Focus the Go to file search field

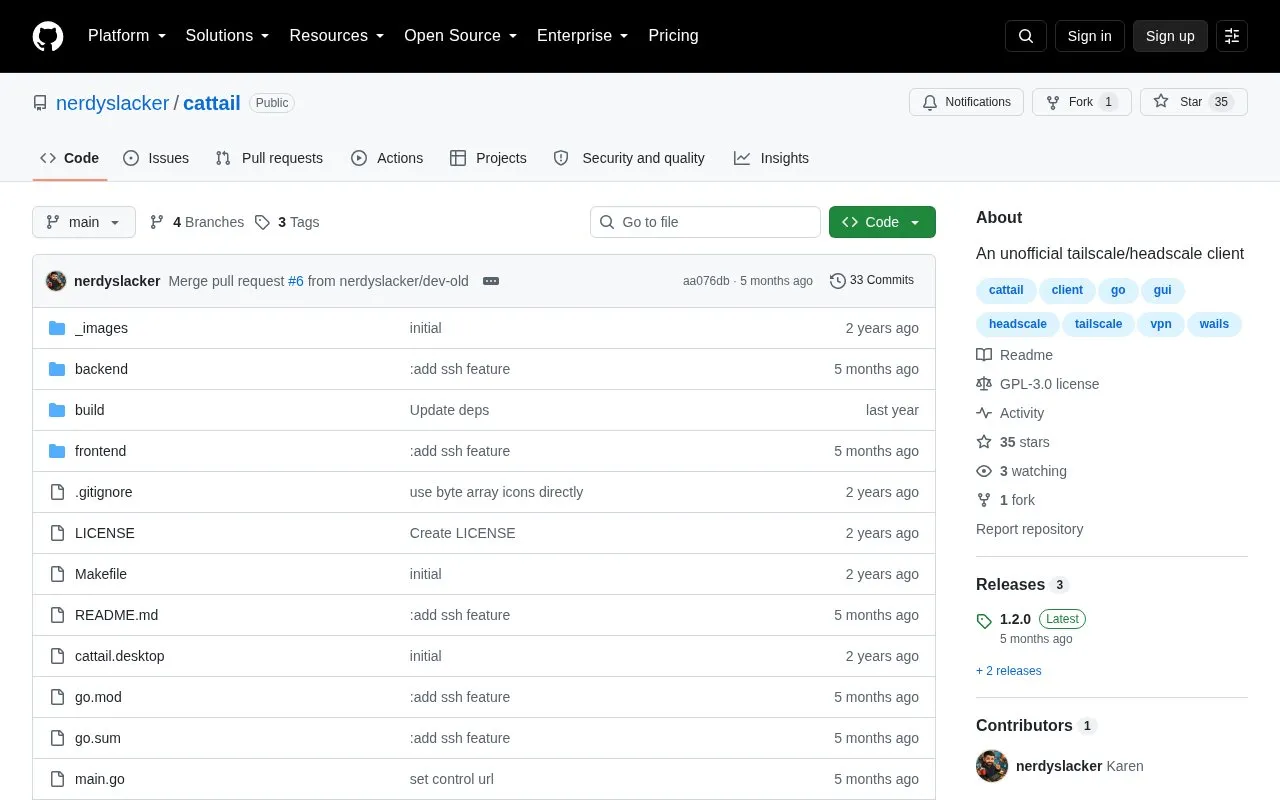coord(705,222)
